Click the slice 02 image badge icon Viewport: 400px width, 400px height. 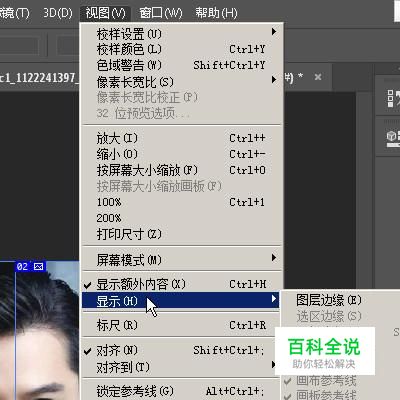(39, 266)
